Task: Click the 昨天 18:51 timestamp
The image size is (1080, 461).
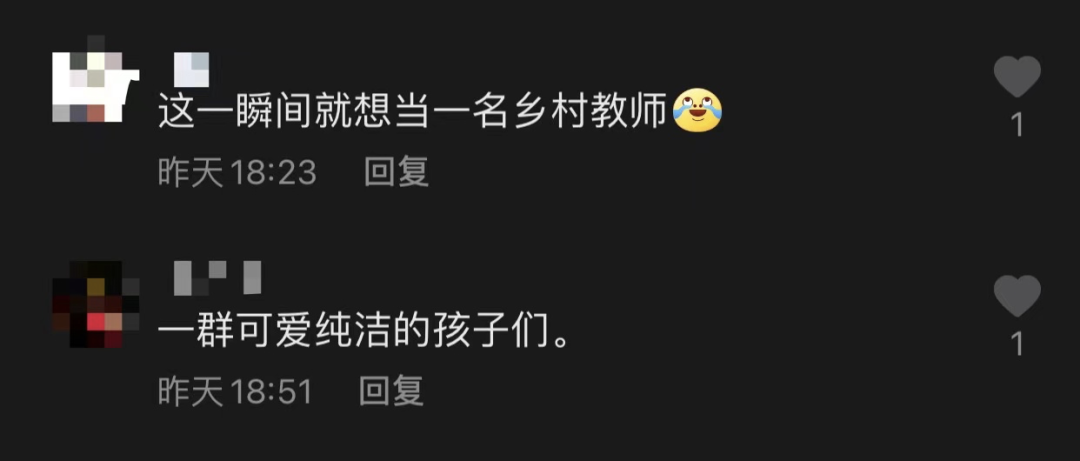Action: pos(235,391)
